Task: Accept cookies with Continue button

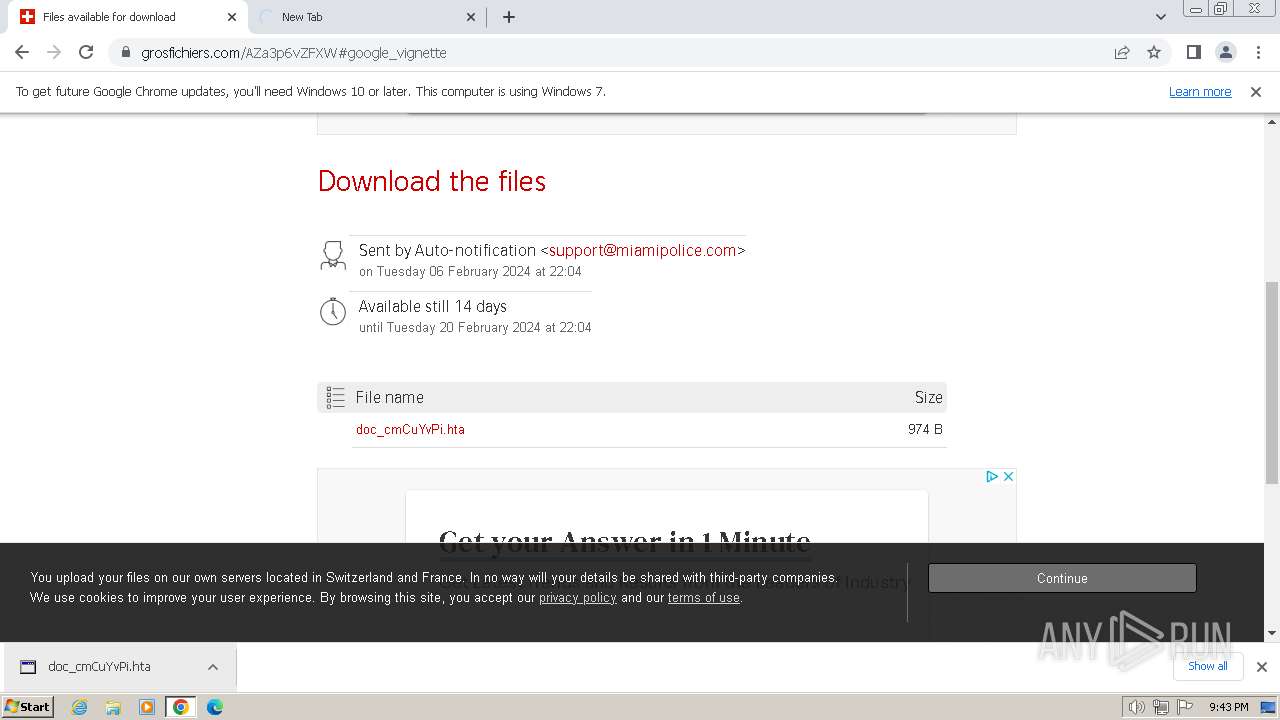Action: click(1062, 578)
